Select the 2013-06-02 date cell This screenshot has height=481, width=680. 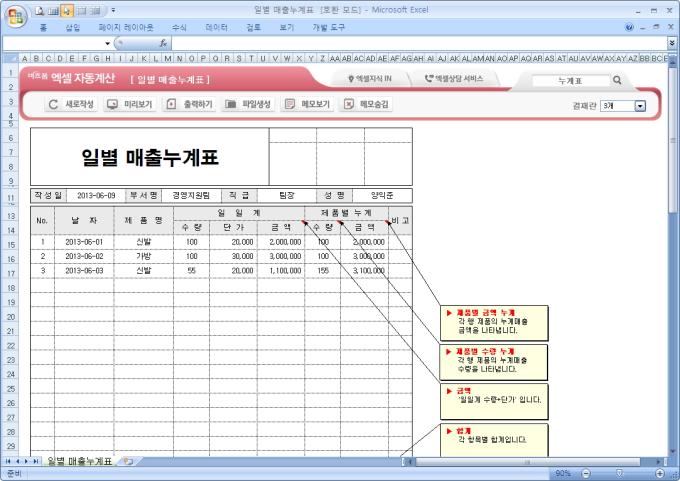(84, 256)
